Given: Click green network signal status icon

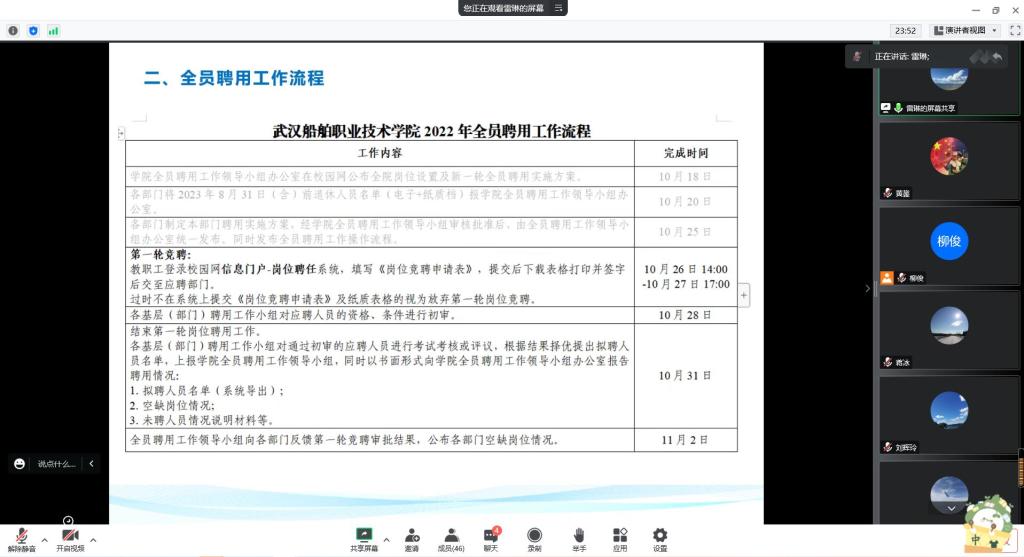Looking at the screenshot, I should click(53, 31).
